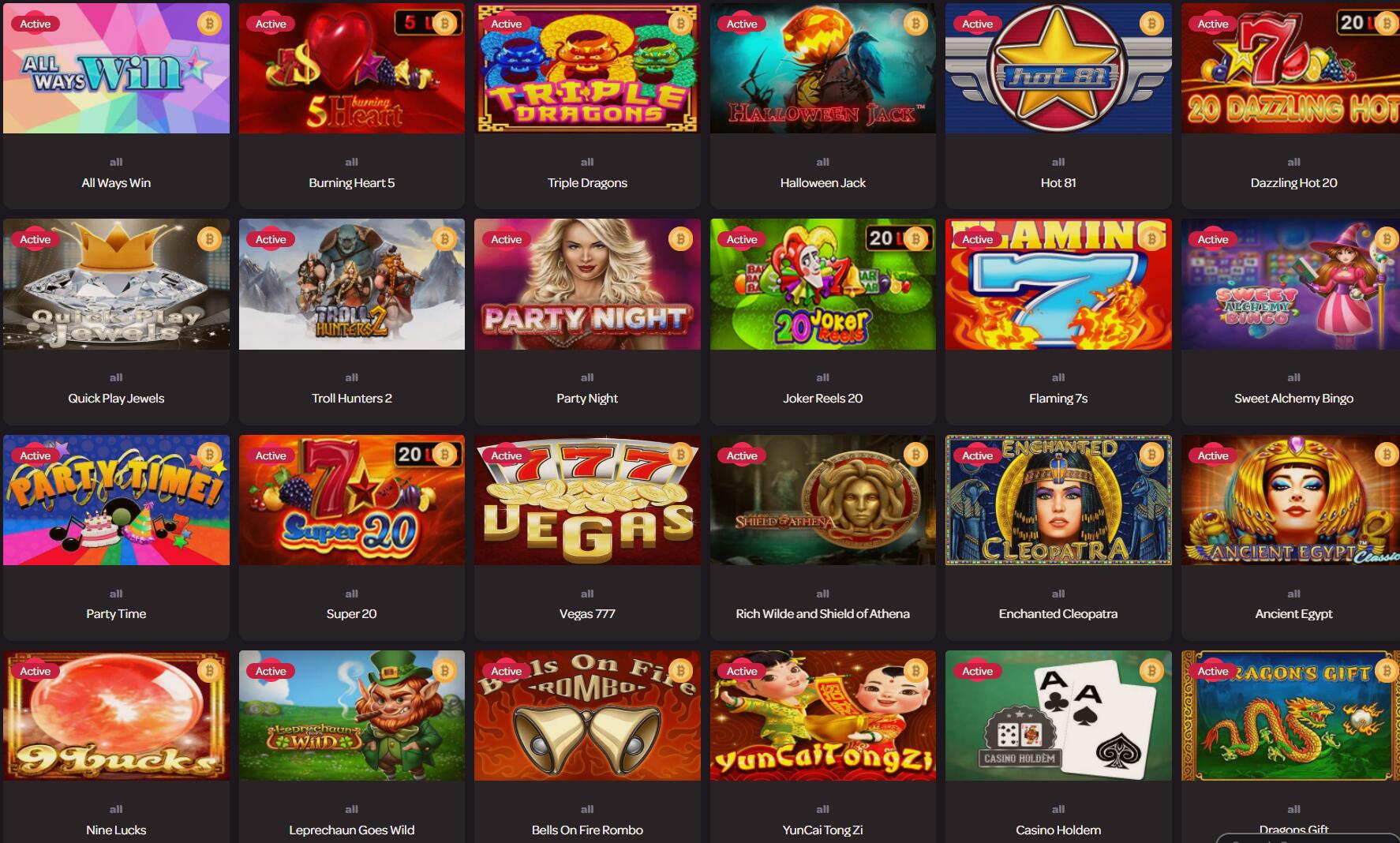Click the Quick Play Jewels title link
1400x843 pixels.
point(116,398)
